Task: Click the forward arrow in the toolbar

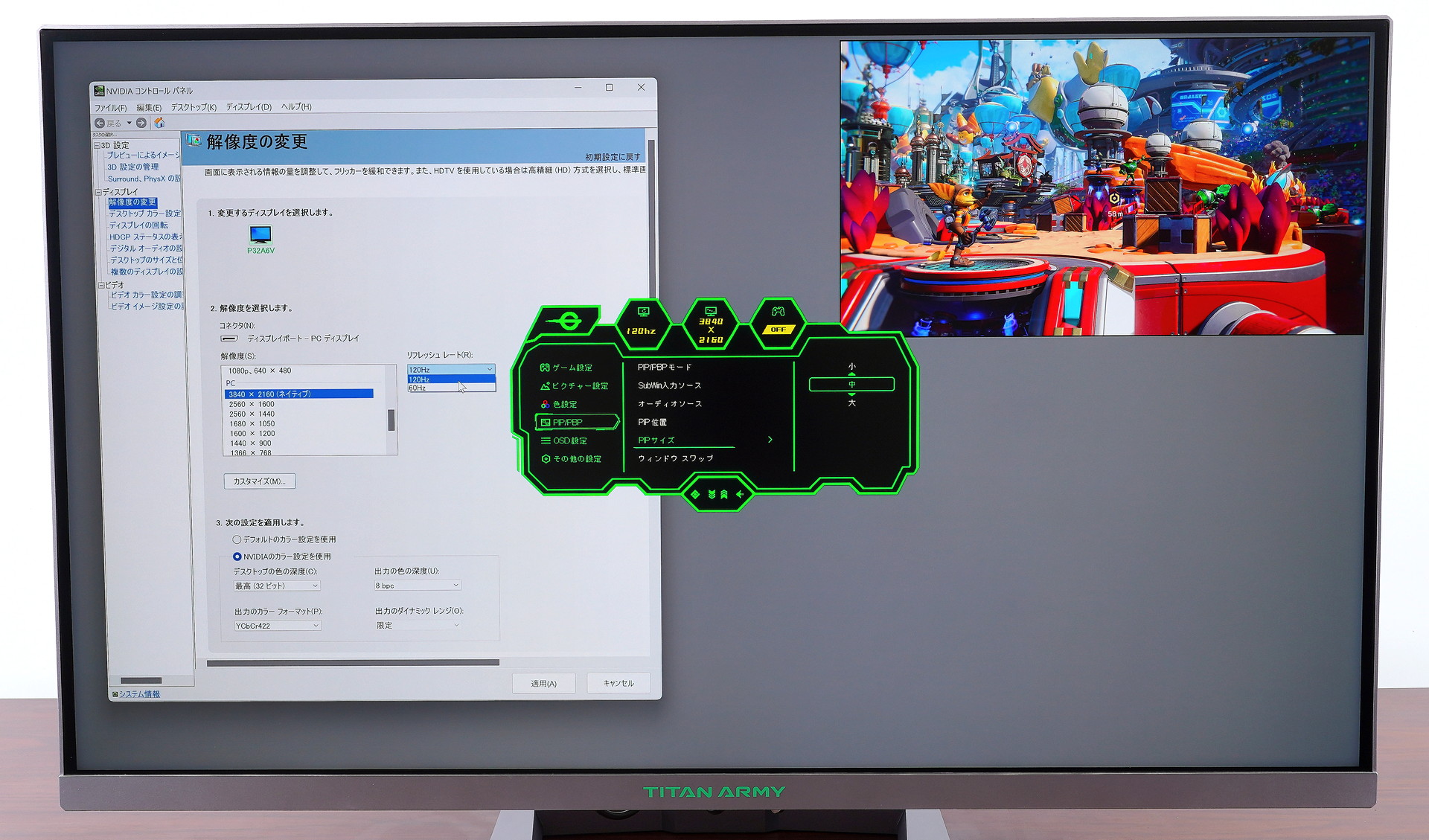Action: pos(141,123)
